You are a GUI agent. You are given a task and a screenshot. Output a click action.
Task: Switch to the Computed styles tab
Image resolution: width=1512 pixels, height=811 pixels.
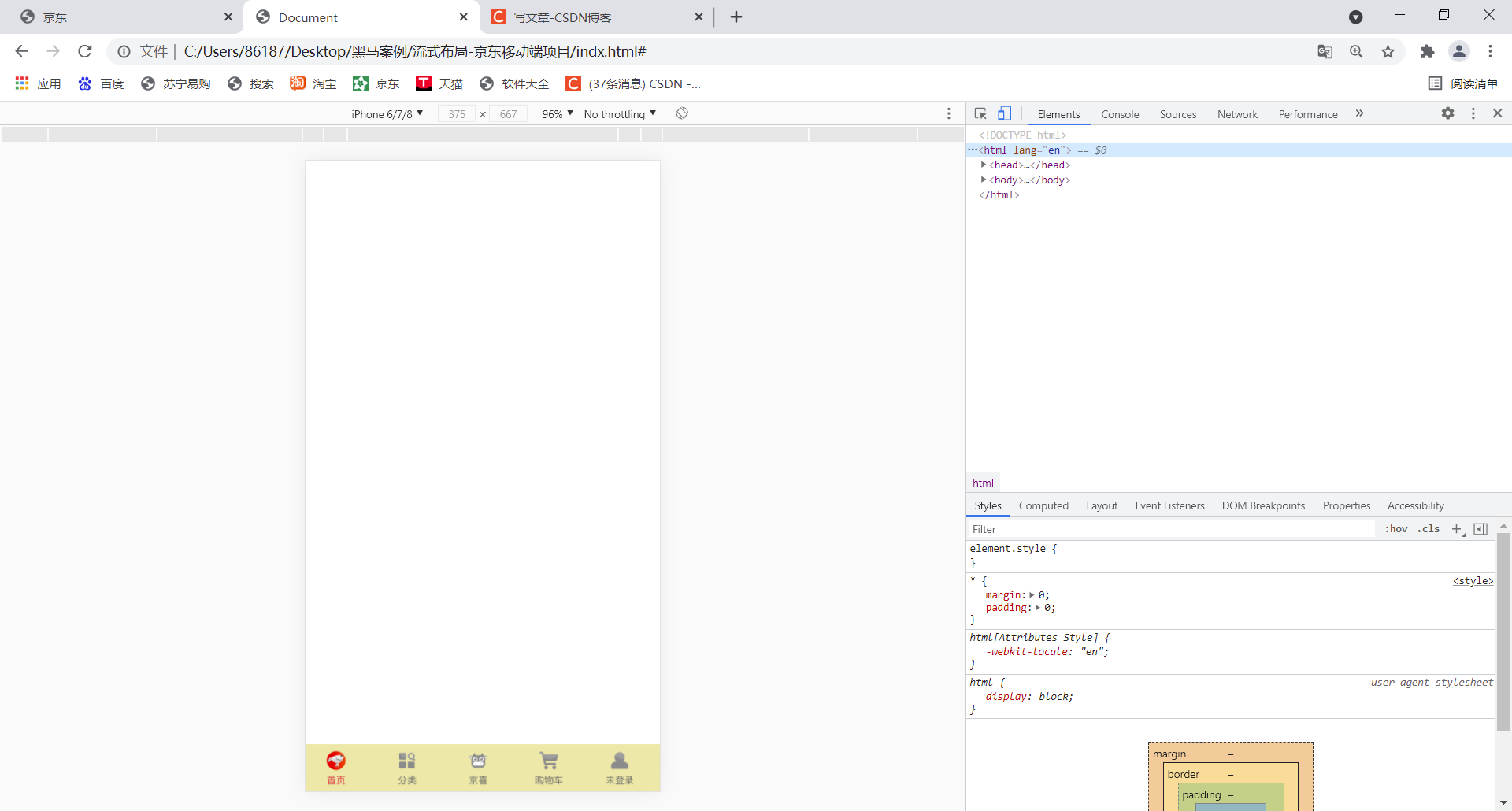coord(1043,505)
